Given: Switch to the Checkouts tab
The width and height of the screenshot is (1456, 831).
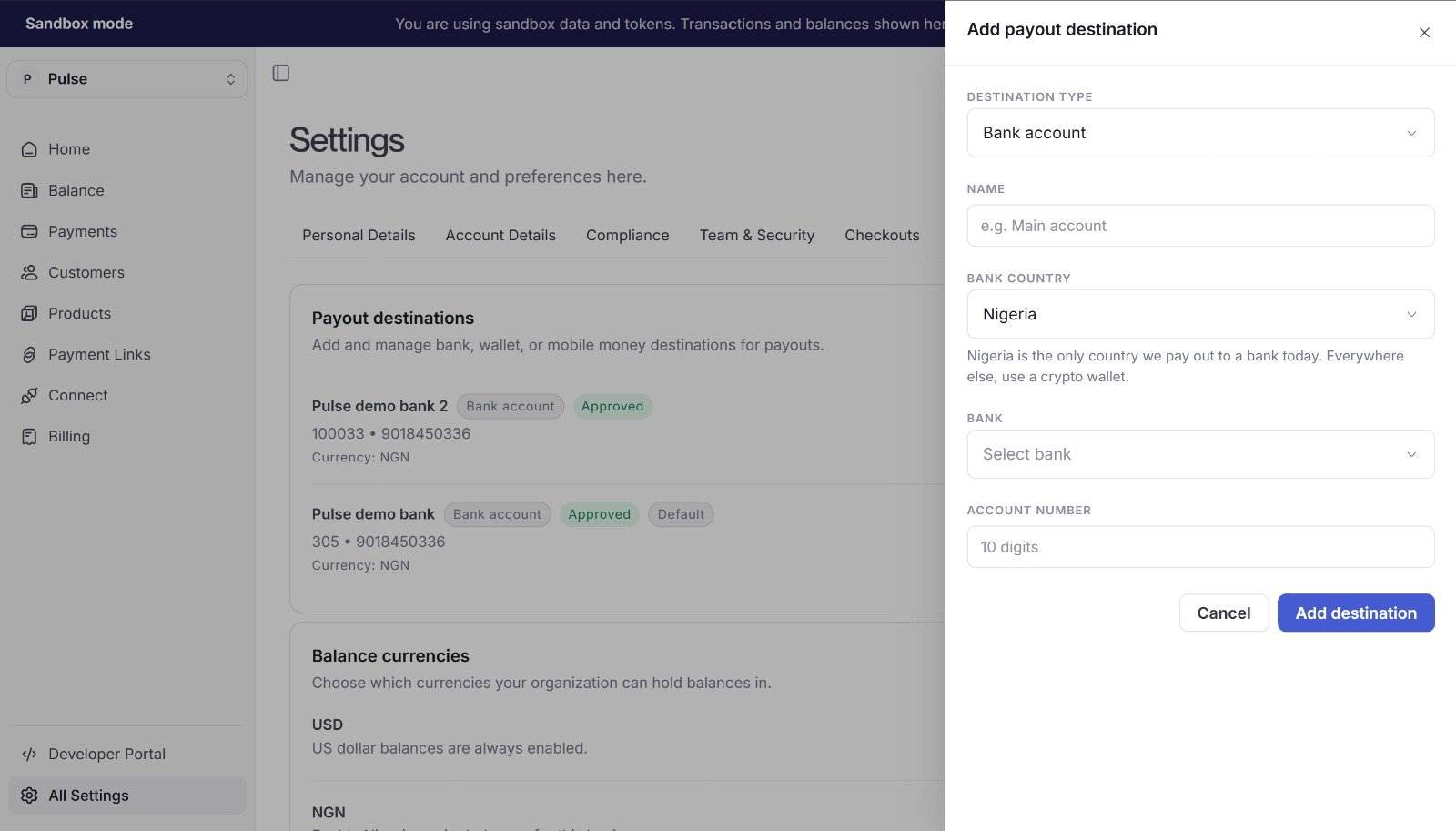Looking at the screenshot, I should [882, 235].
